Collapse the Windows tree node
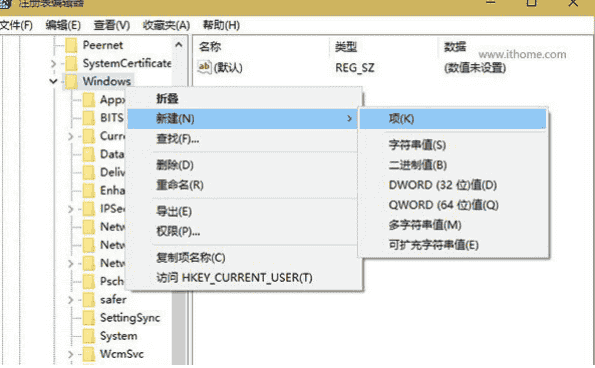Image resolution: width=595 pixels, height=368 pixels. pos(53,81)
